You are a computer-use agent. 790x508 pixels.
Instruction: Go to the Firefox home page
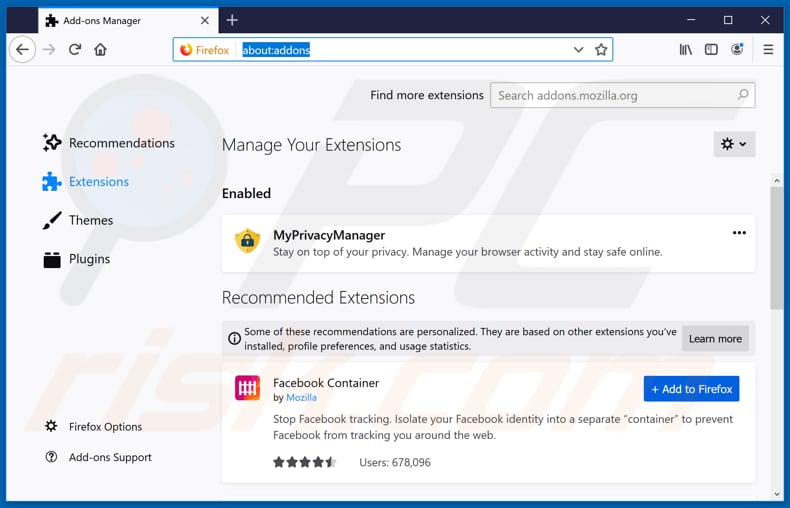(100, 50)
